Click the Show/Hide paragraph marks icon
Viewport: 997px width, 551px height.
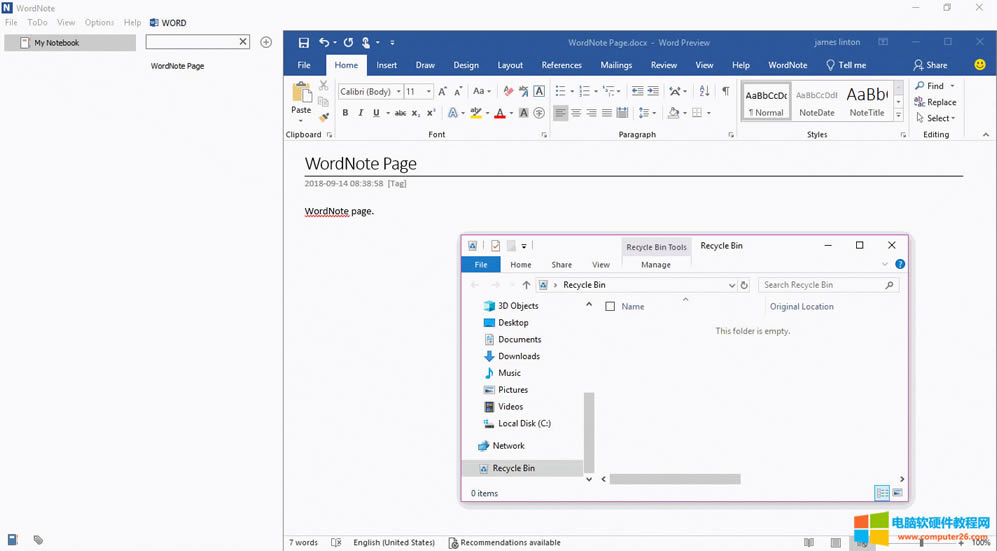[725, 91]
